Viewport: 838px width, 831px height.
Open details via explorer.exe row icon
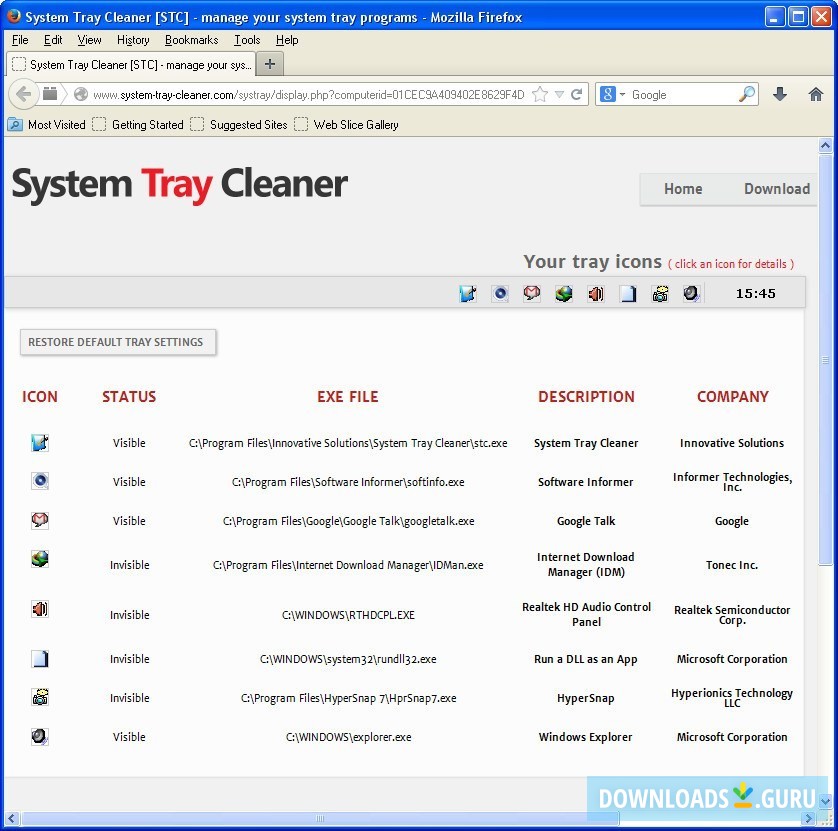[x=40, y=736]
